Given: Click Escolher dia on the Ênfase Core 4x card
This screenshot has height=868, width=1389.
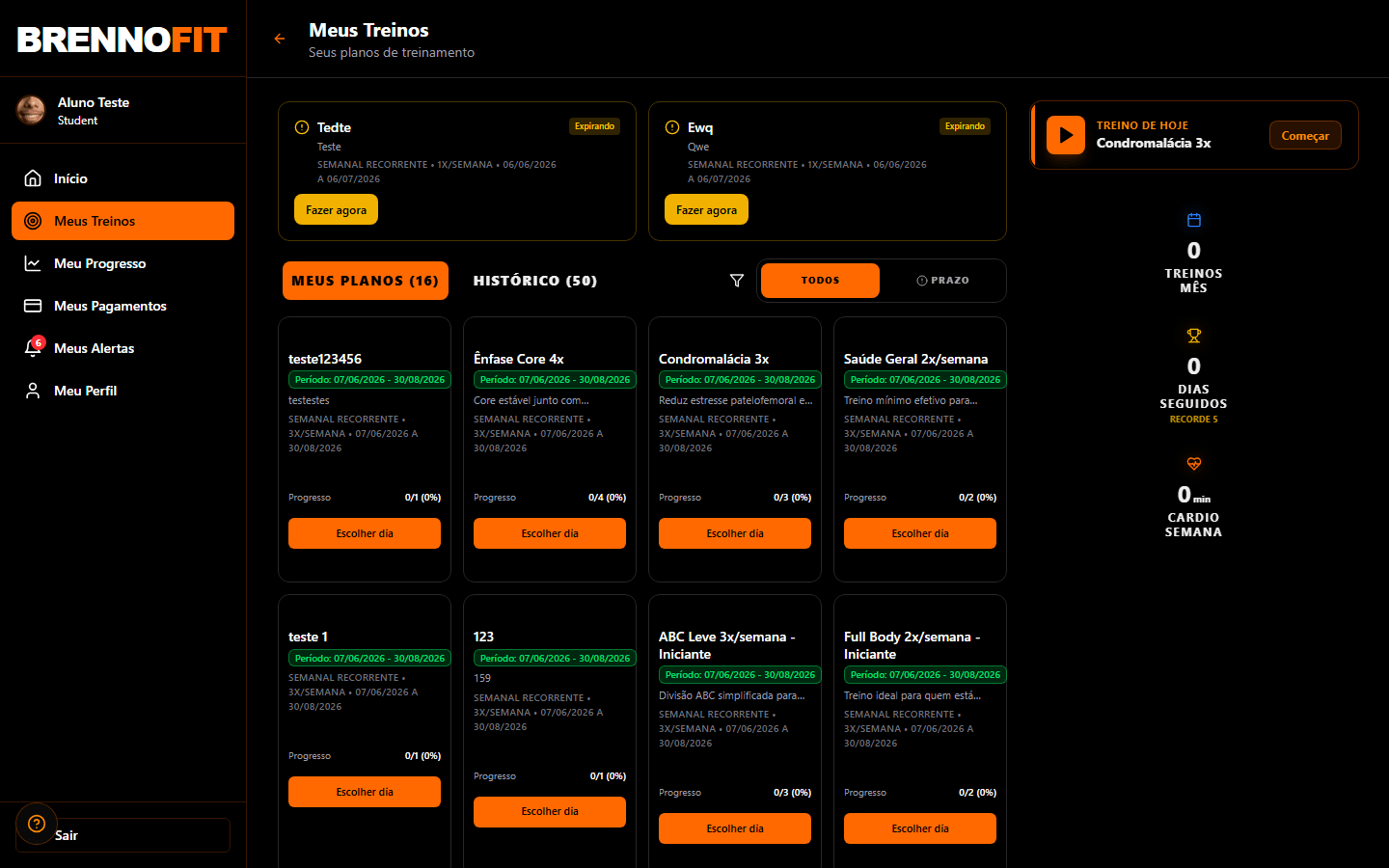Looking at the screenshot, I should point(550,533).
